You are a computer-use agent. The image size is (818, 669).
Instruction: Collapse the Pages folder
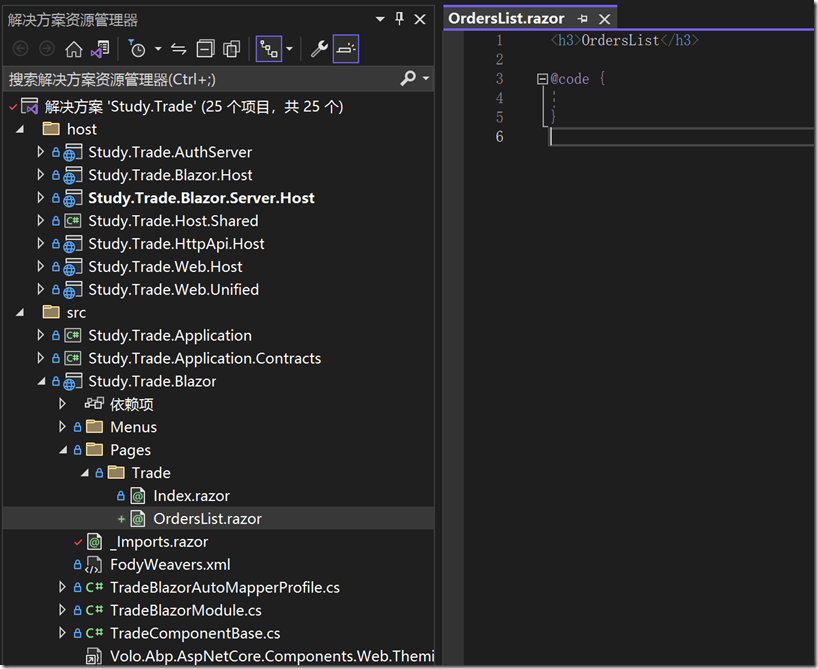point(63,450)
